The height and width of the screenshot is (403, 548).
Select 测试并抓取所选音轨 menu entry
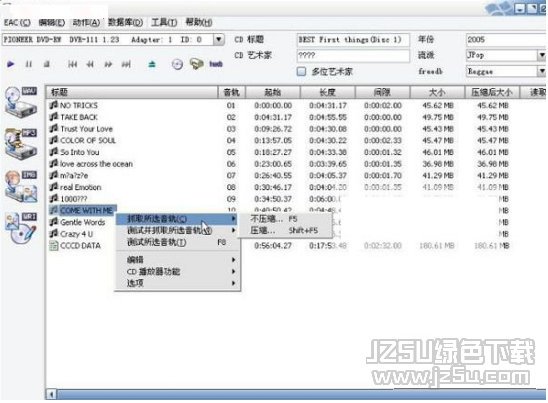coord(177,230)
